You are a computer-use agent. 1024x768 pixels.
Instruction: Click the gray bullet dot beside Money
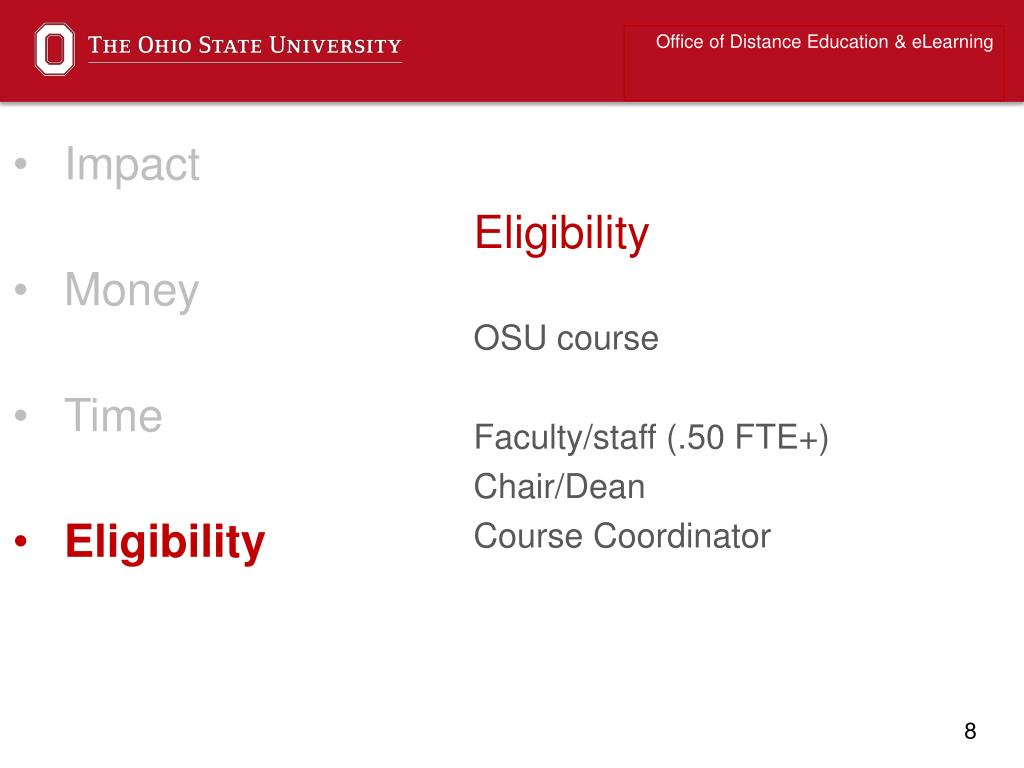(x=21, y=289)
